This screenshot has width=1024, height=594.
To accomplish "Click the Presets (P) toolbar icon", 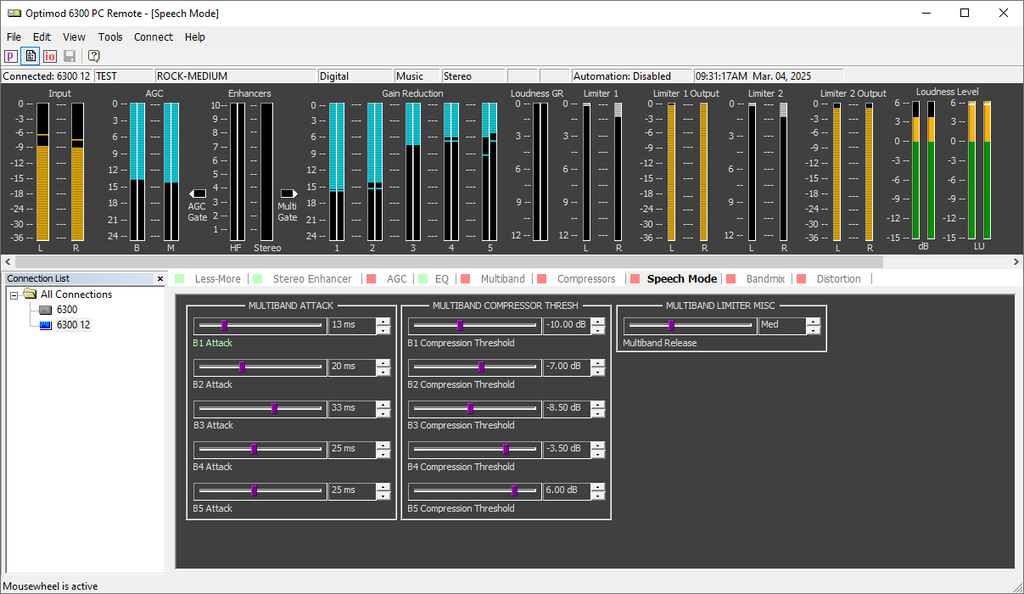I will tap(11, 56).
